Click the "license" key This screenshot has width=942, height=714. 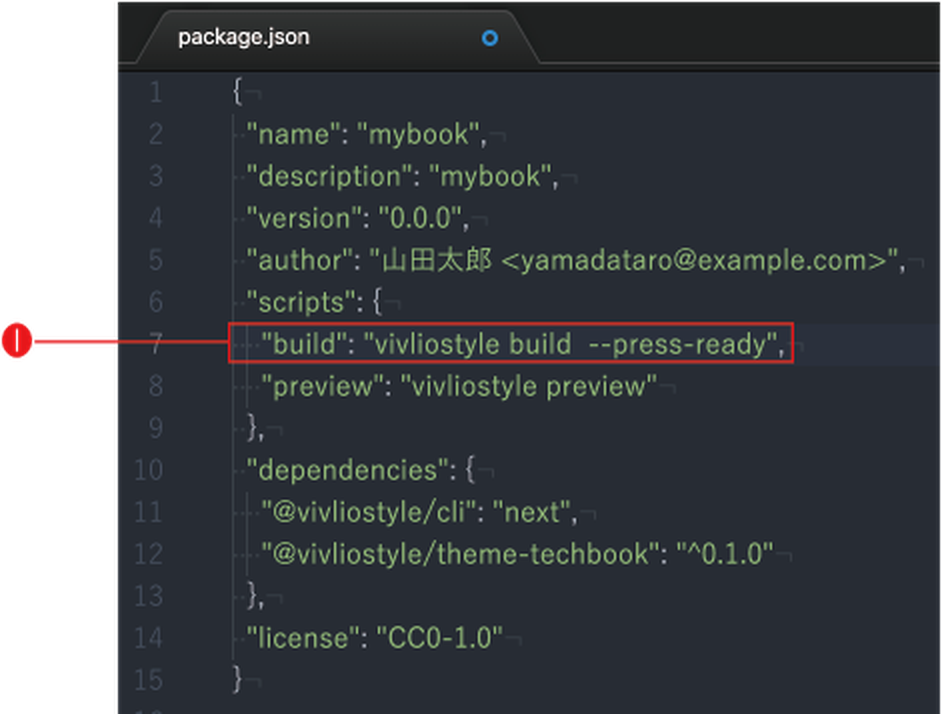pyautogui.click(x=303, y=638)
